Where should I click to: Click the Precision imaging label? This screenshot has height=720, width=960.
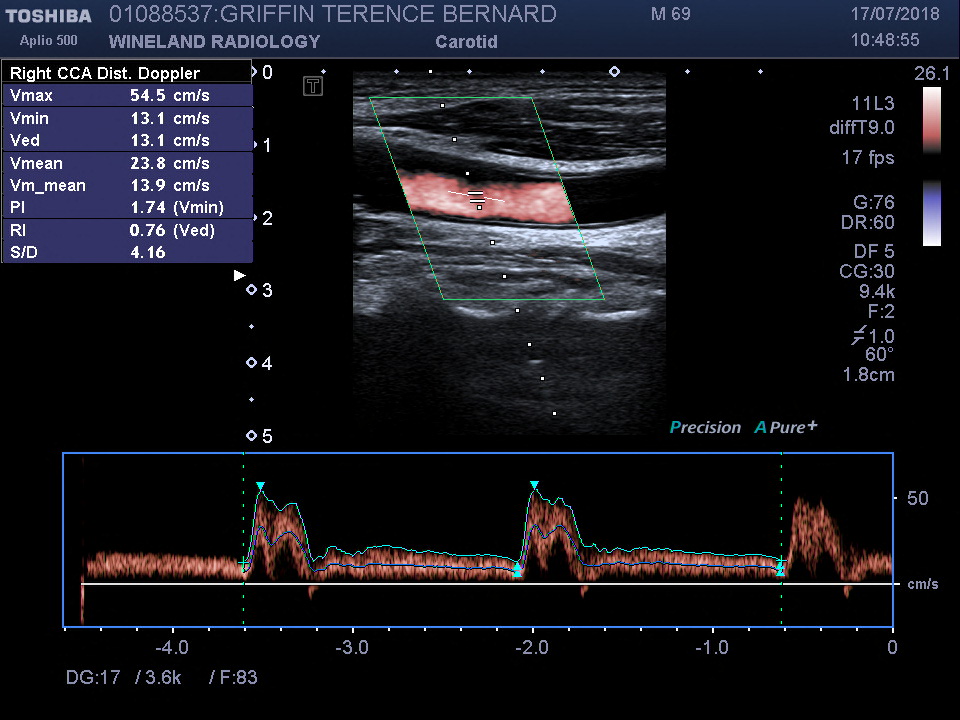coord(705,427)
